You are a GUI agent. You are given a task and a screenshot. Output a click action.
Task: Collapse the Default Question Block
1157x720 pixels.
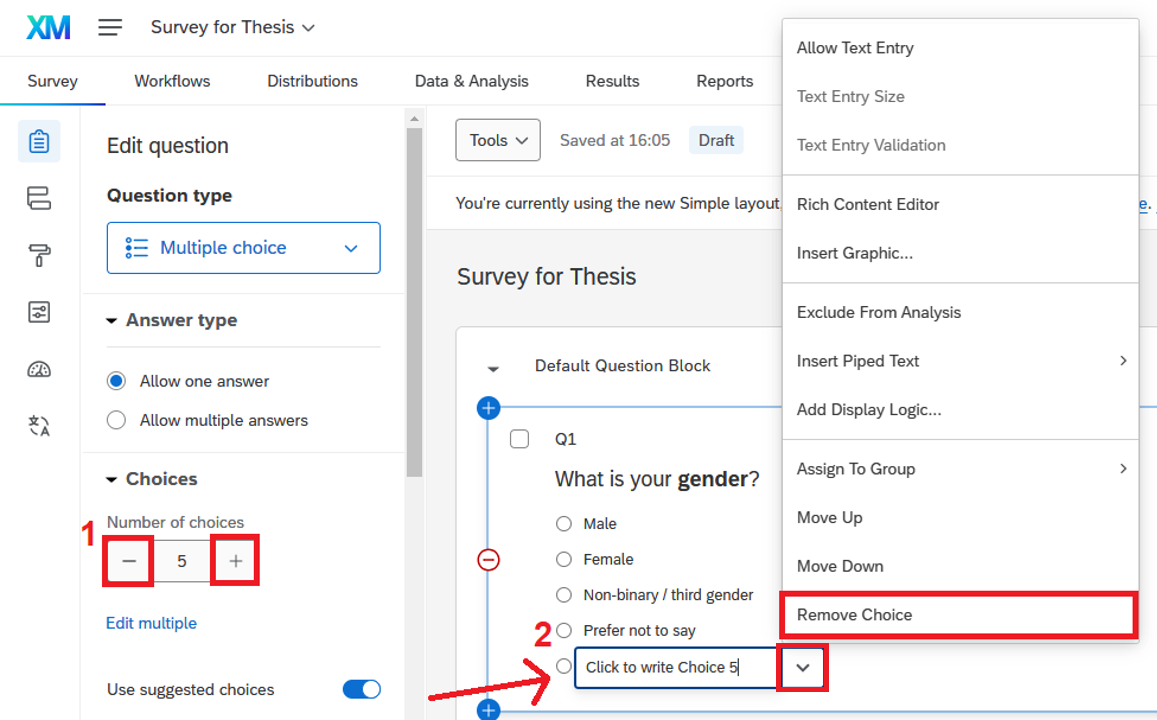tap(493, 367)
